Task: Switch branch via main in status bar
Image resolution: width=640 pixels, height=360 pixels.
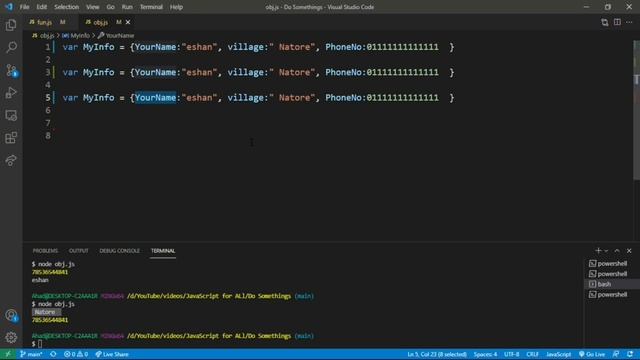Action: coord(31,354)
